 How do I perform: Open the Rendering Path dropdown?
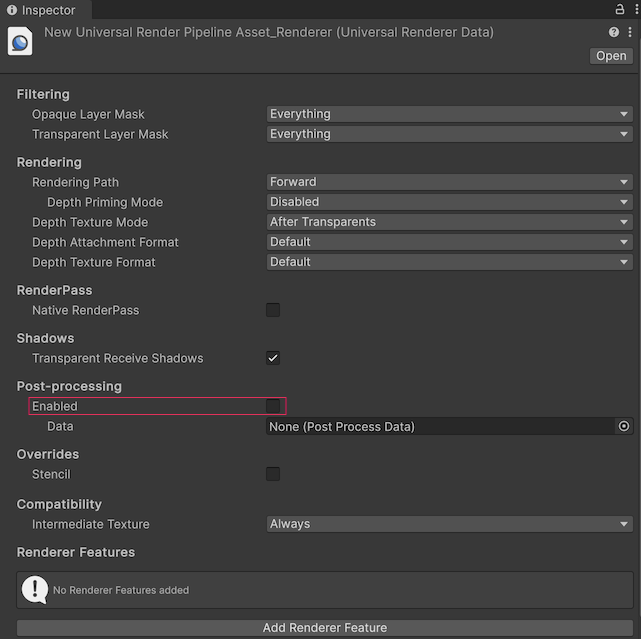point(449,182)
